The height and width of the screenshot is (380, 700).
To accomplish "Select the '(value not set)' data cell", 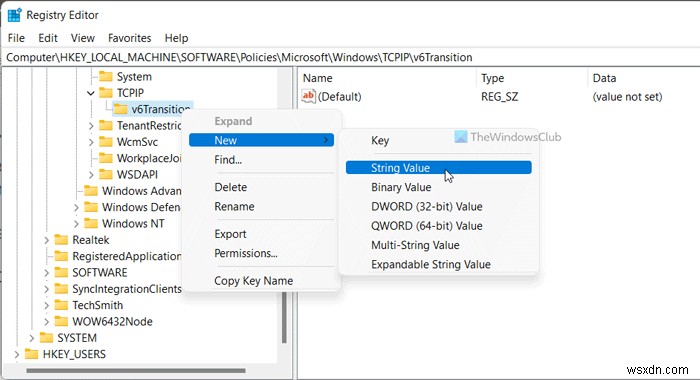I will [627, 96].
